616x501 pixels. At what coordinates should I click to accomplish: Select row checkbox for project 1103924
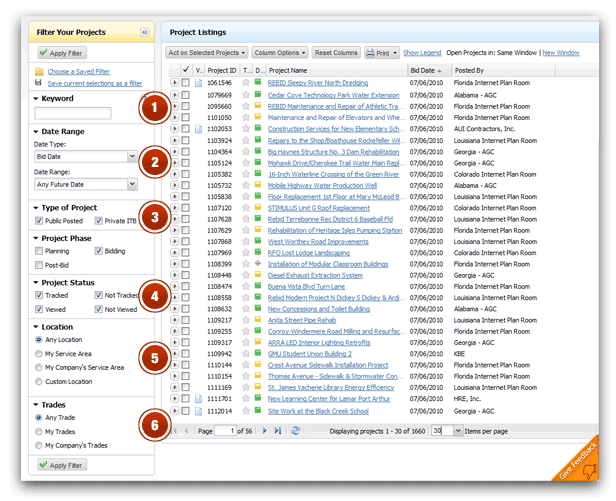(186, 140)
